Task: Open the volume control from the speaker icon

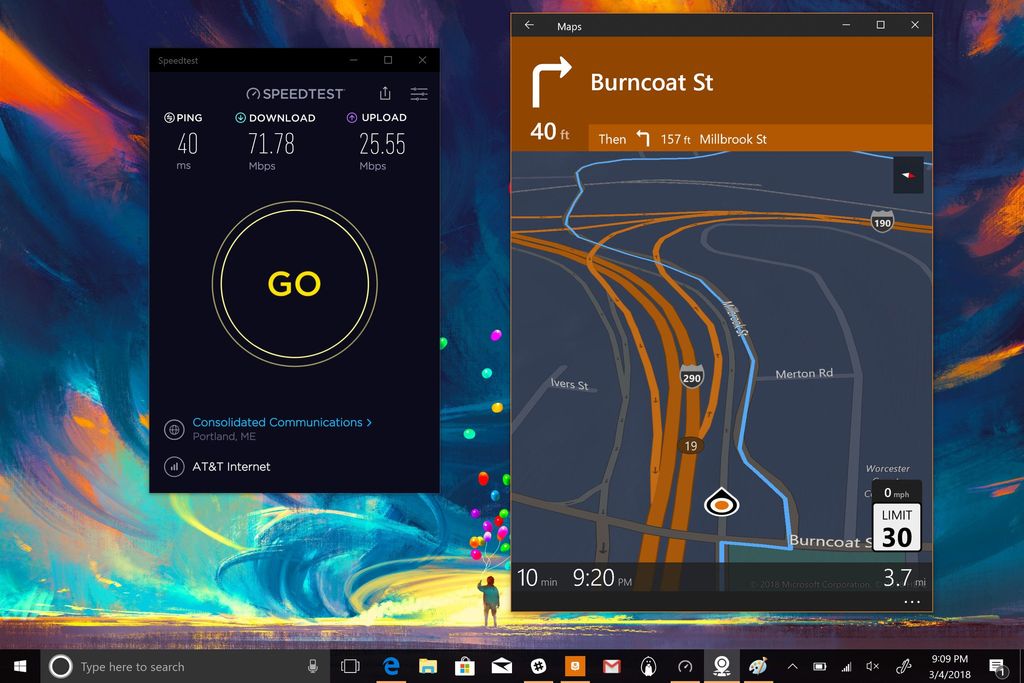Action: coord(871,666)
